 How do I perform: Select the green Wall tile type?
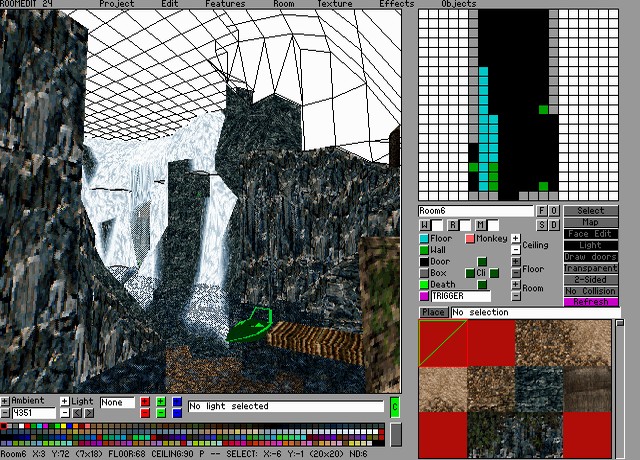424,250
